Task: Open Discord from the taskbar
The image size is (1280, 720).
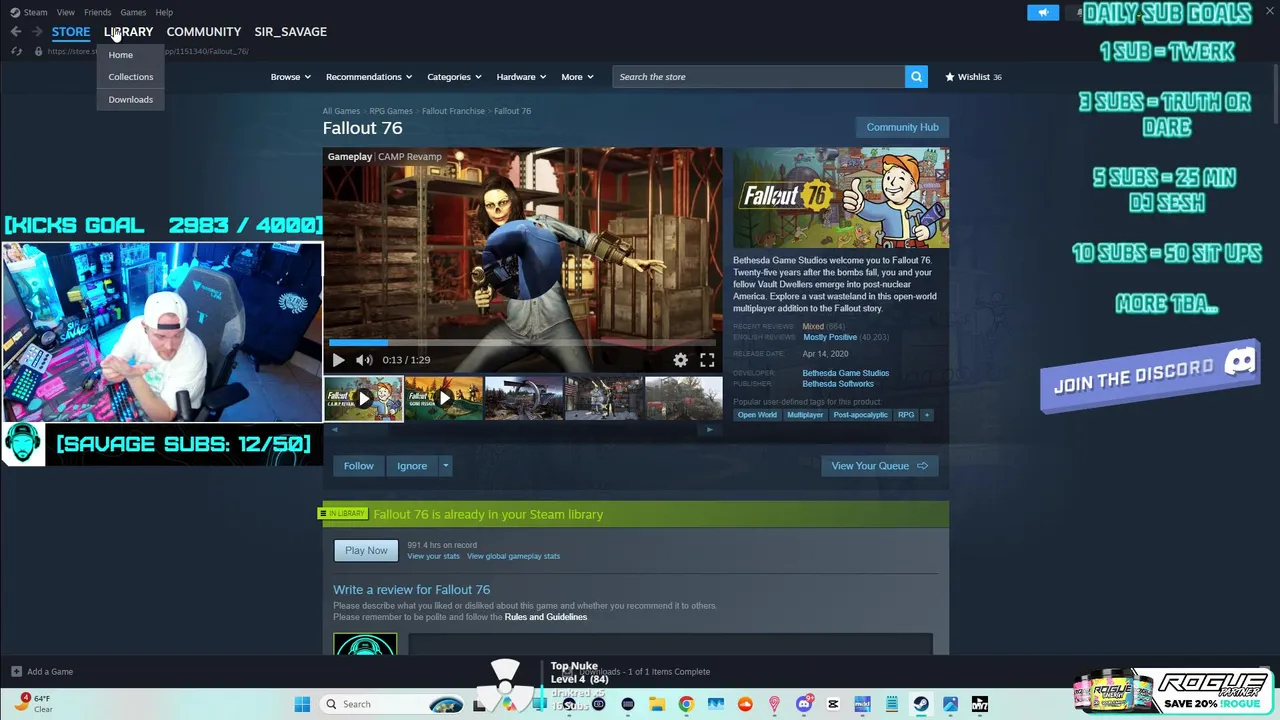Action: point(804,704)
